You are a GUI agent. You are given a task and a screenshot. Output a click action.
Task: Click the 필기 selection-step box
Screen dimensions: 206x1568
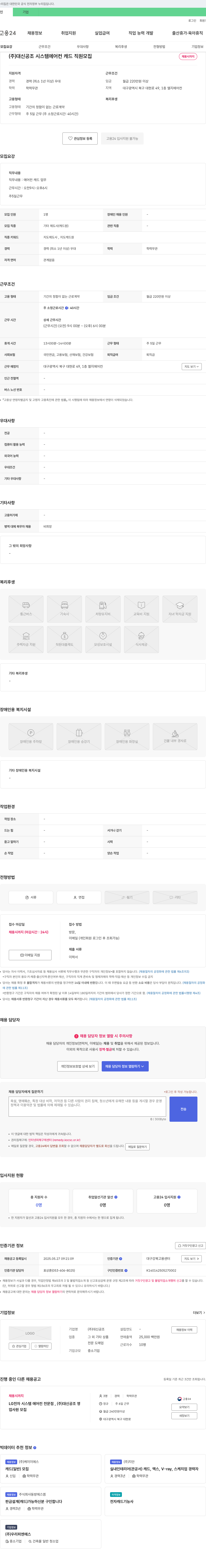tap(127, 897)
